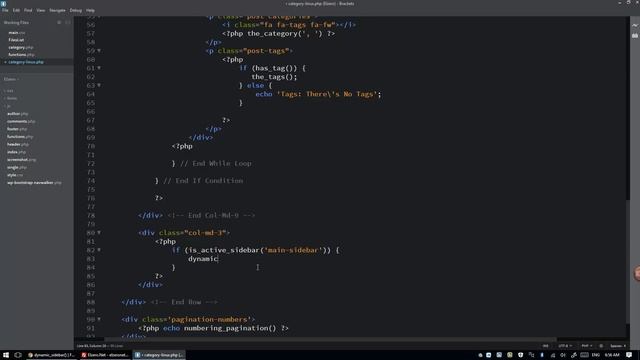Screen dimensions: 640x360
Task: Switch to the dynamic_sidebar Chrome taskbar window
Action: [51, 355]
